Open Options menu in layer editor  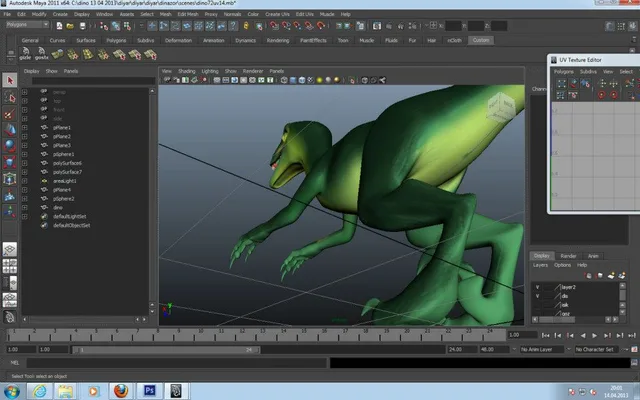pyautogui.click(x=562, y=265)
